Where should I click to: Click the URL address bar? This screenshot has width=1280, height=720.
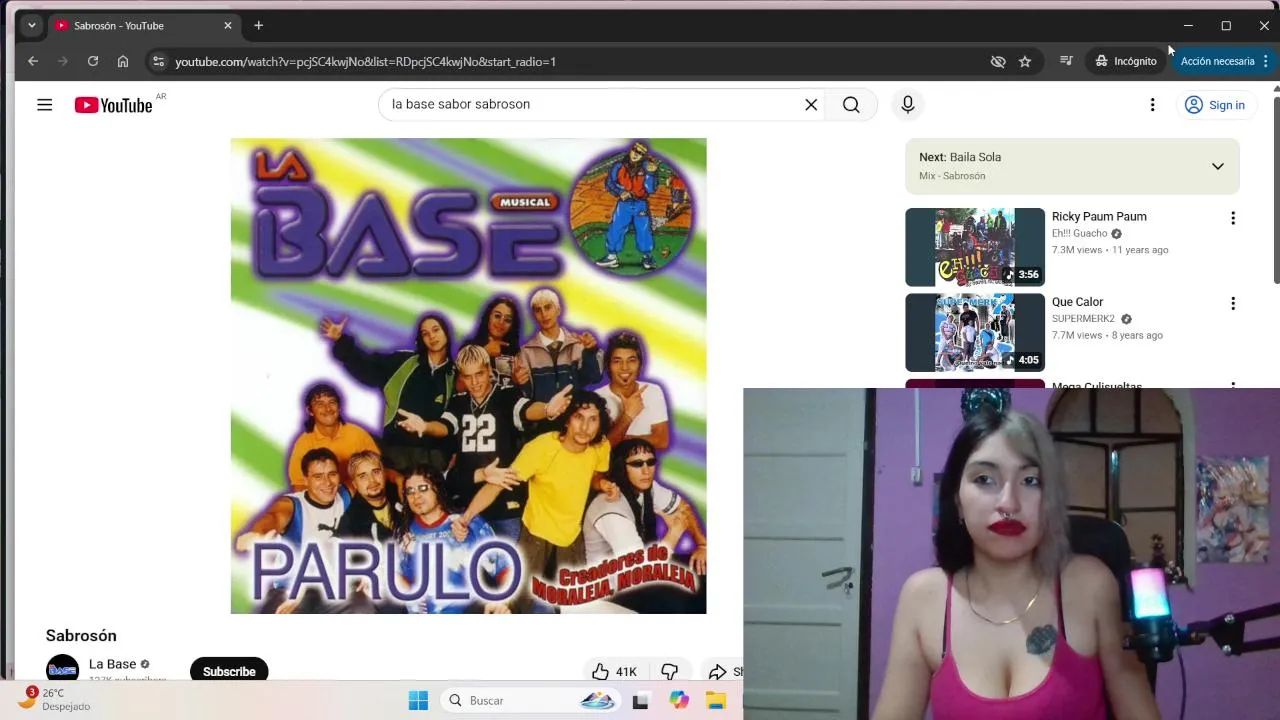(x=570, y=61)
